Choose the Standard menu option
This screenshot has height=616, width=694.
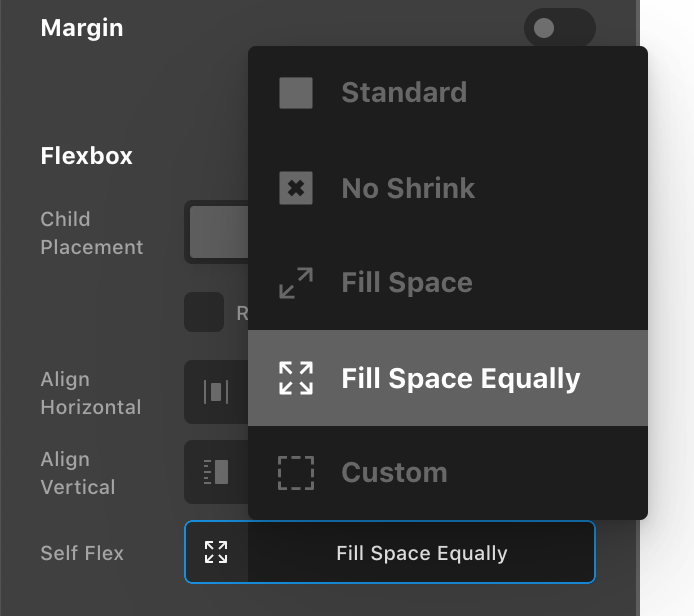pos(447,93)
